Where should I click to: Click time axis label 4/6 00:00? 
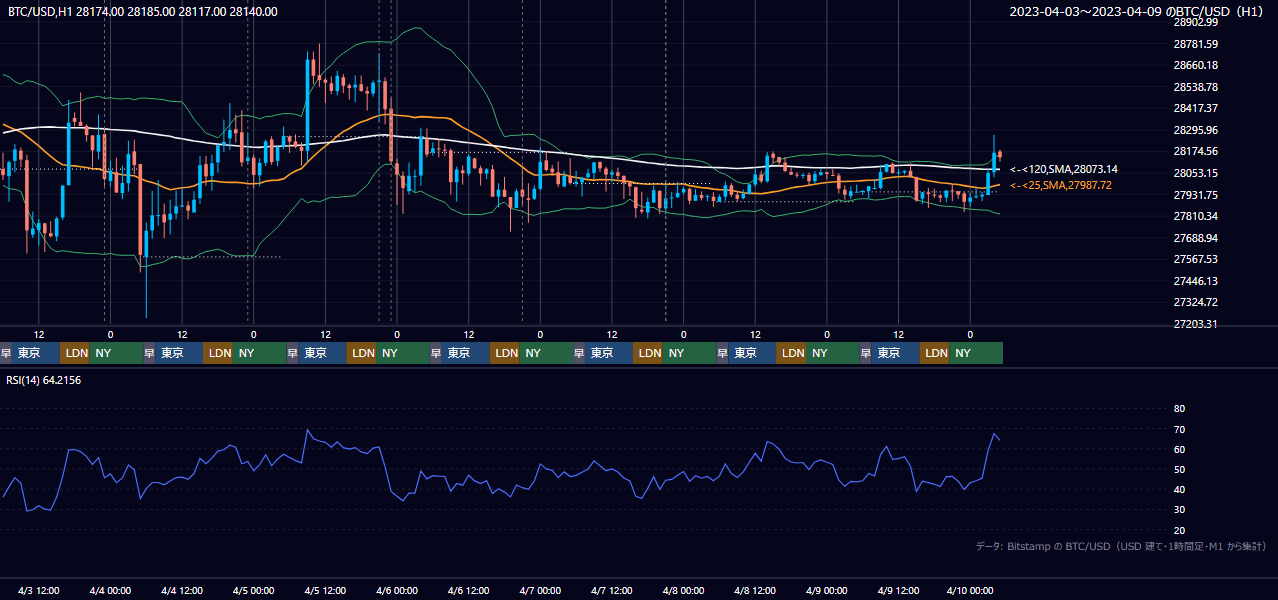397,590
